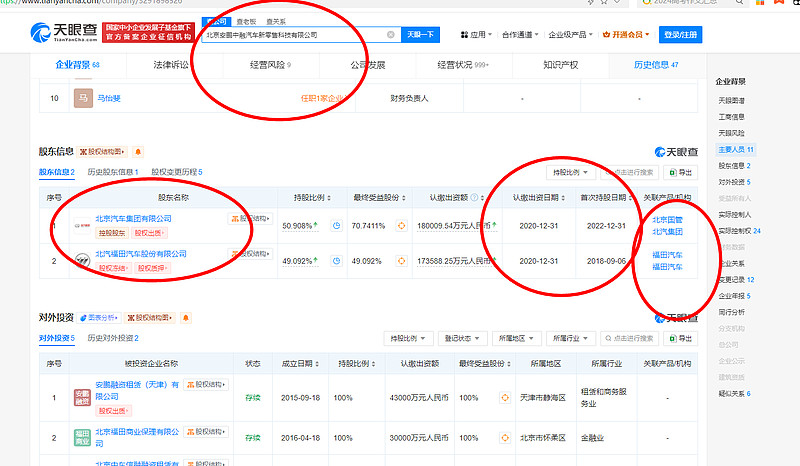Select the 历史股东信息 sub-tab

113,172
